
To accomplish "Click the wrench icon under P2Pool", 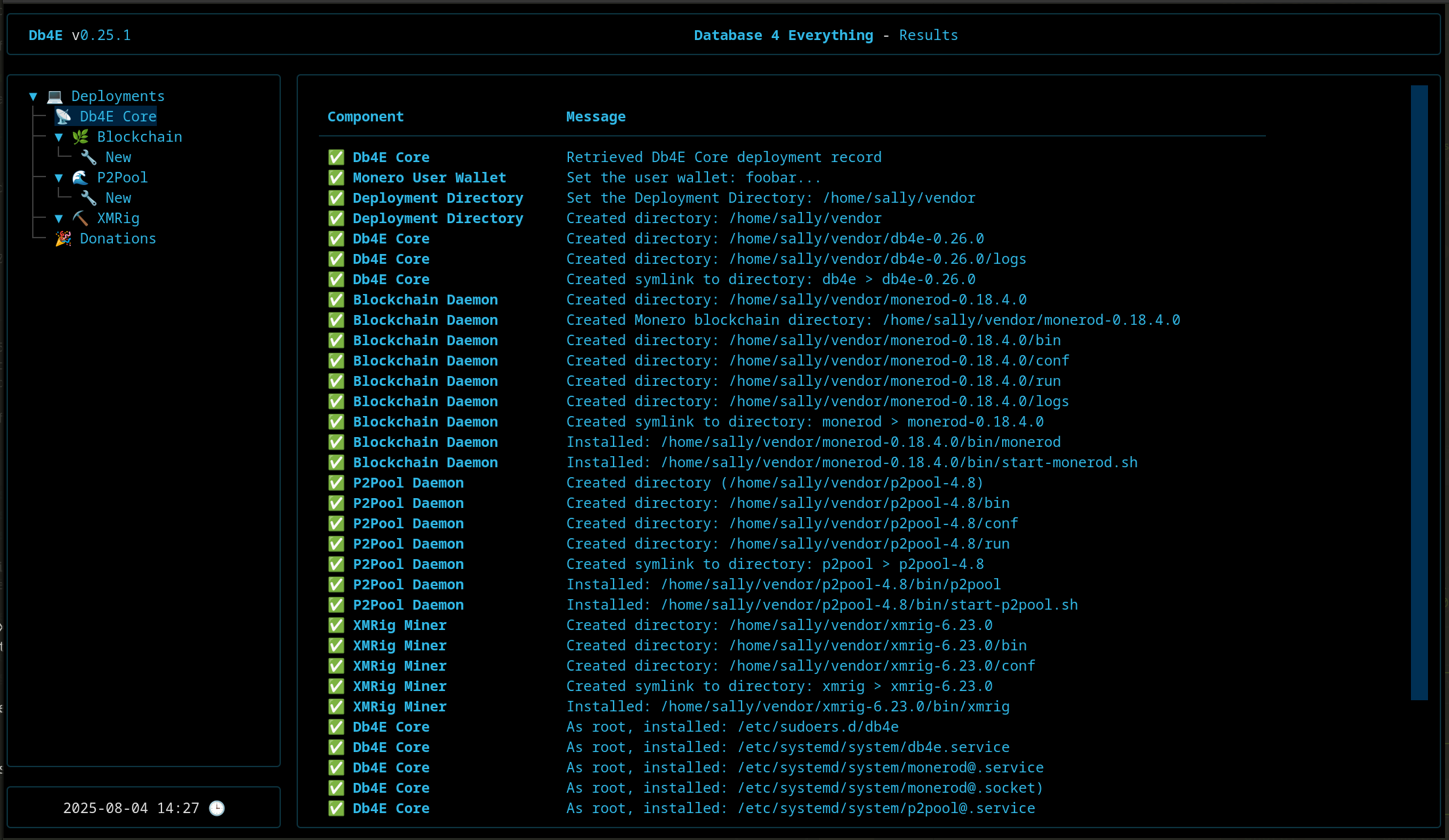I will [89, 198].
